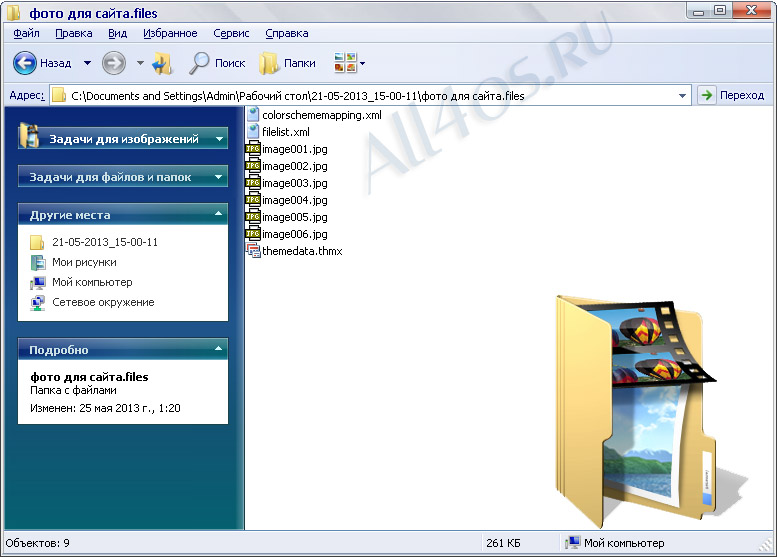Select the themedata.thmx file icon
The width and height of the screenshot is (777, 557).
(x=253, y=251)
